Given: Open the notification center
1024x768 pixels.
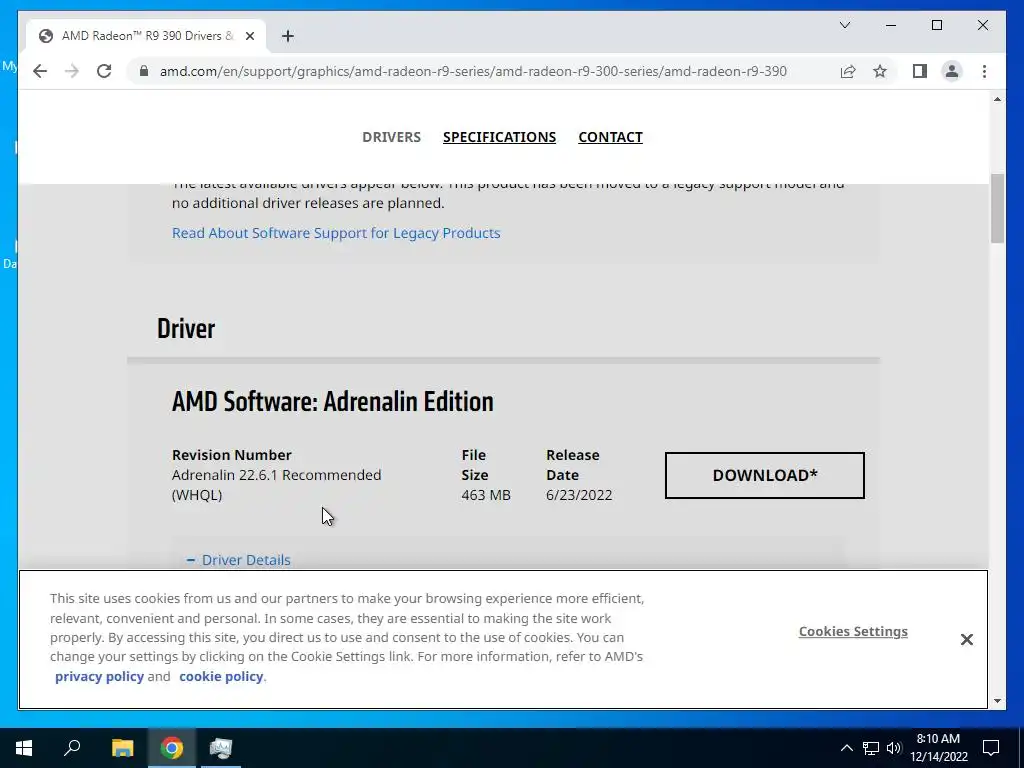Looking at the screenshot, I should pos(991,748).
